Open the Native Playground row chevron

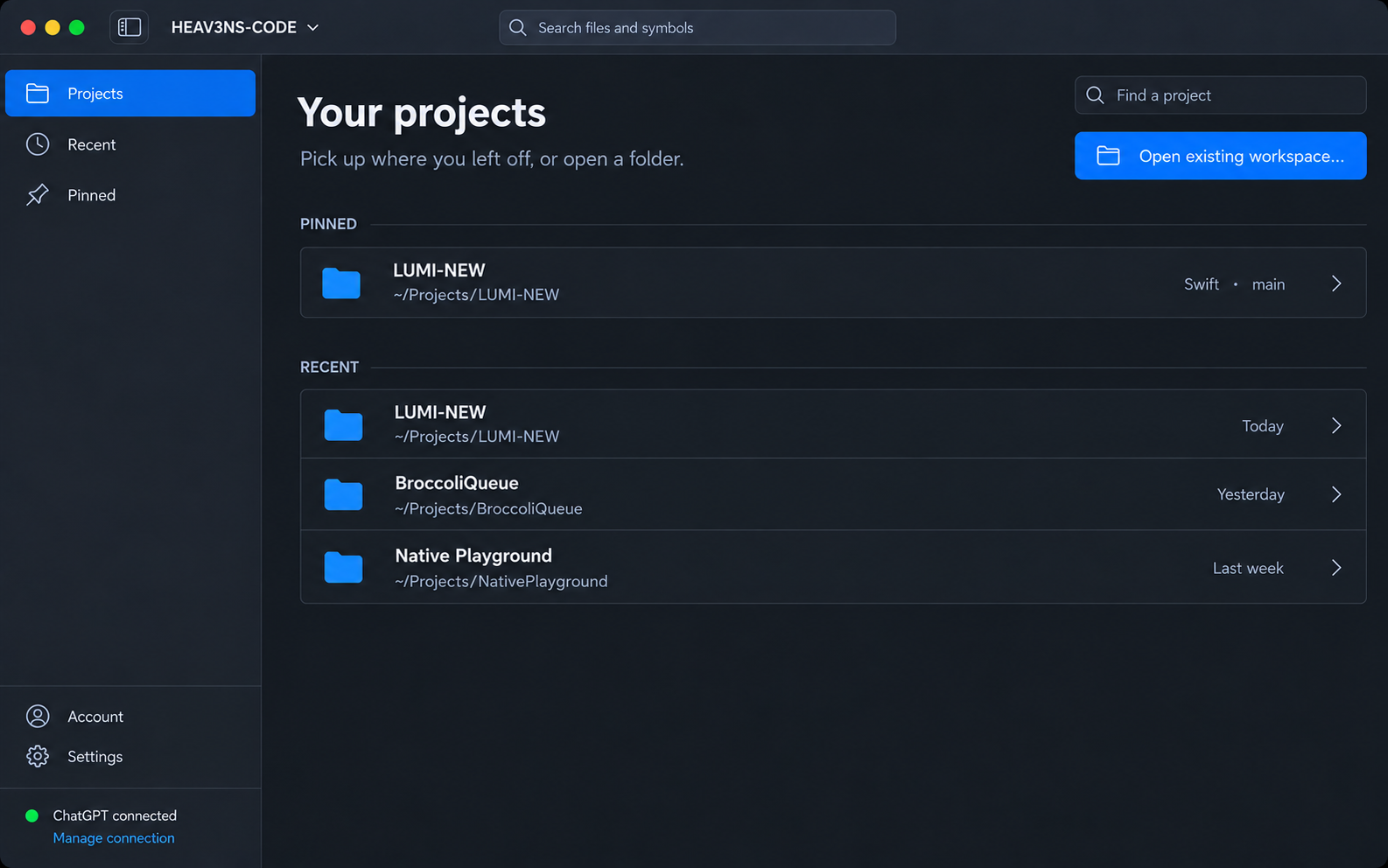coord(1336,568)
